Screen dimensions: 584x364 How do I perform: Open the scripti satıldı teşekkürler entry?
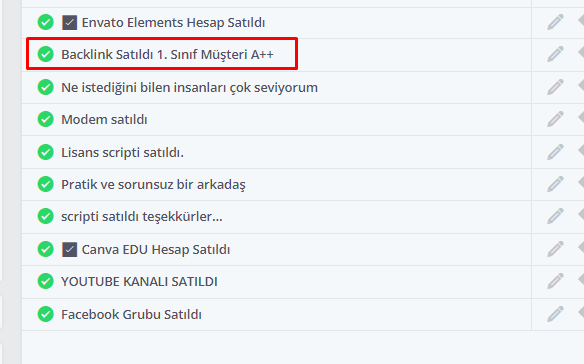pos(142,216)
